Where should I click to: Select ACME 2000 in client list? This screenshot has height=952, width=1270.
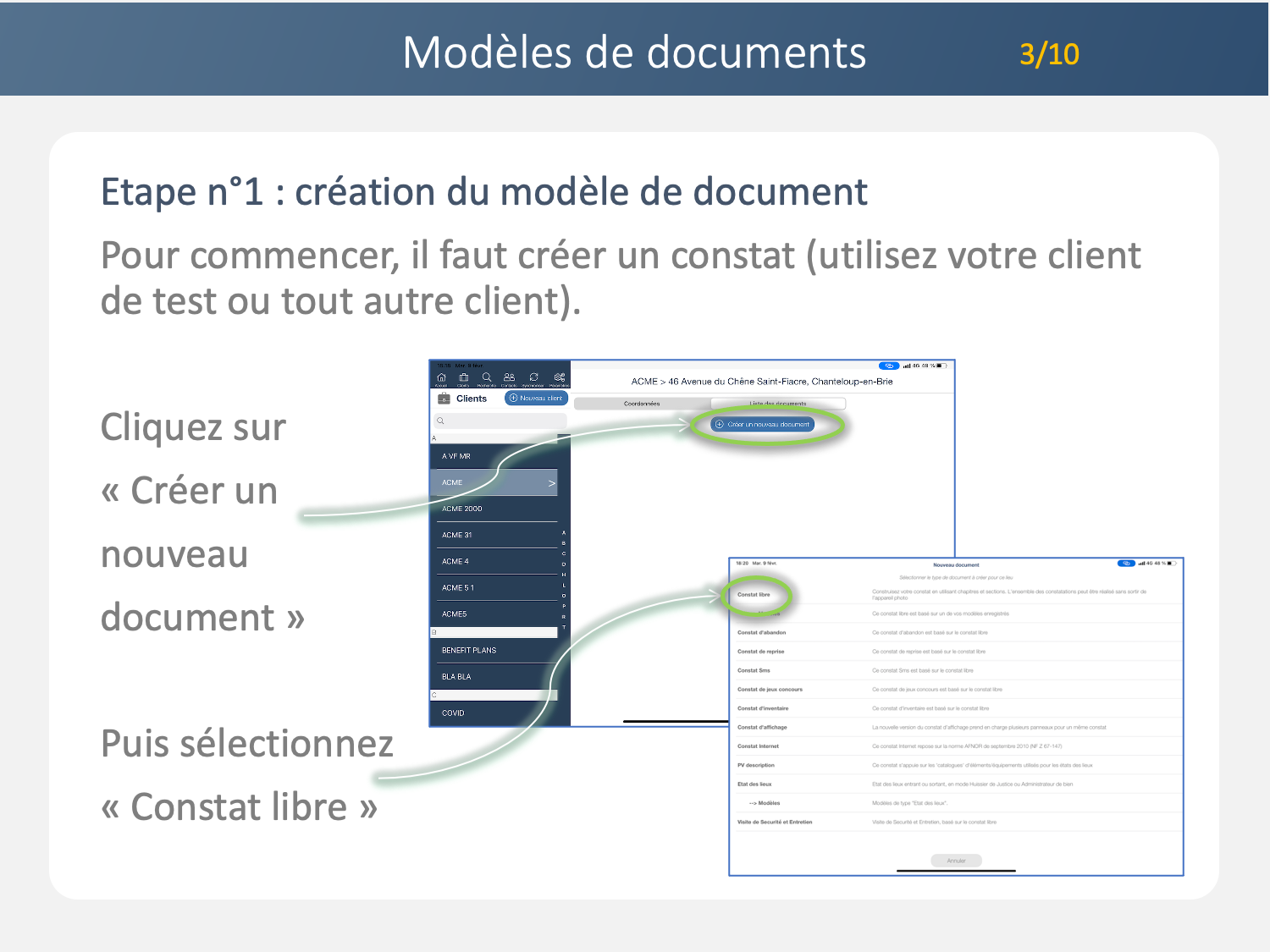coord(462,509)
